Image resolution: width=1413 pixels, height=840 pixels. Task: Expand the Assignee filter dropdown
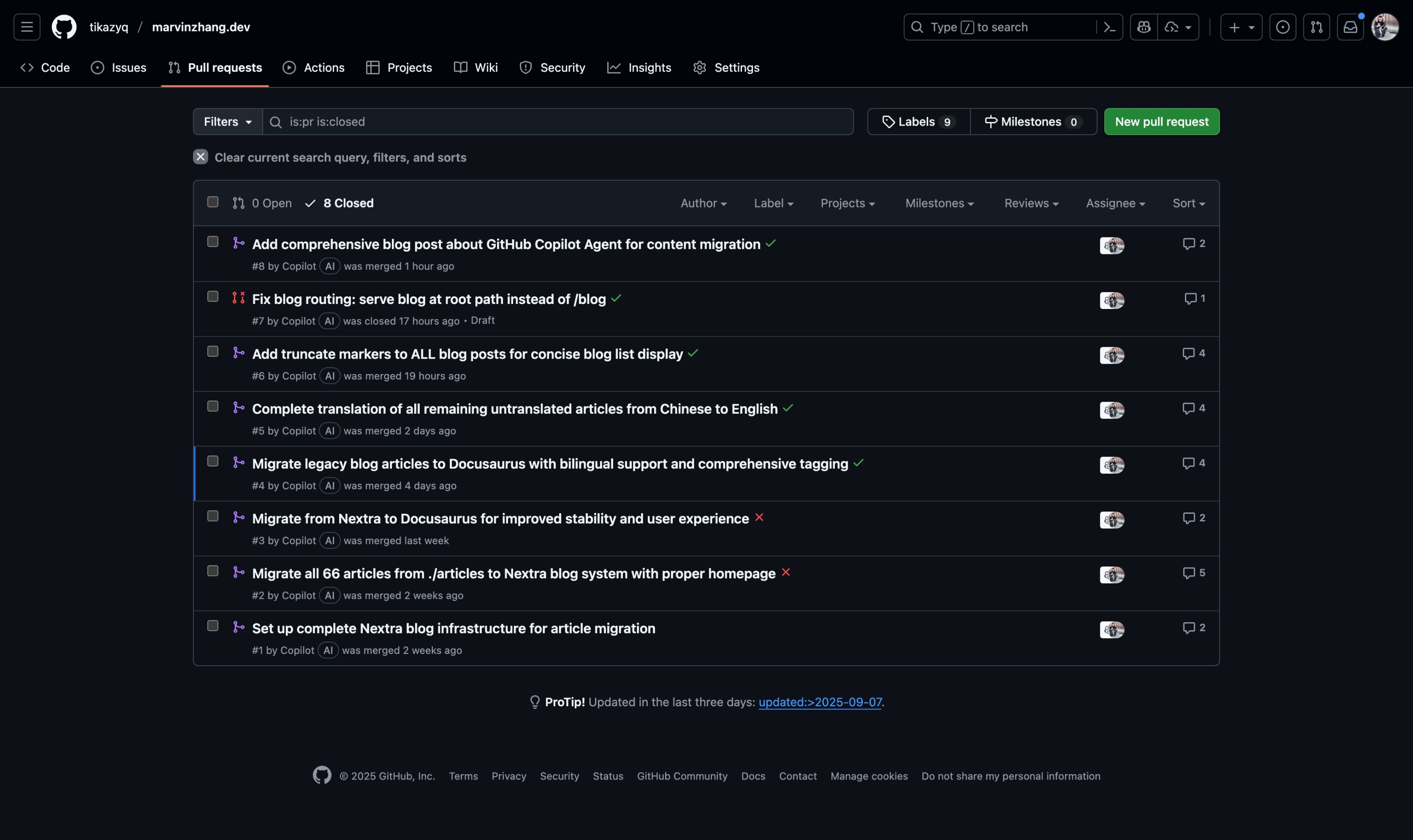point(1115,203)
